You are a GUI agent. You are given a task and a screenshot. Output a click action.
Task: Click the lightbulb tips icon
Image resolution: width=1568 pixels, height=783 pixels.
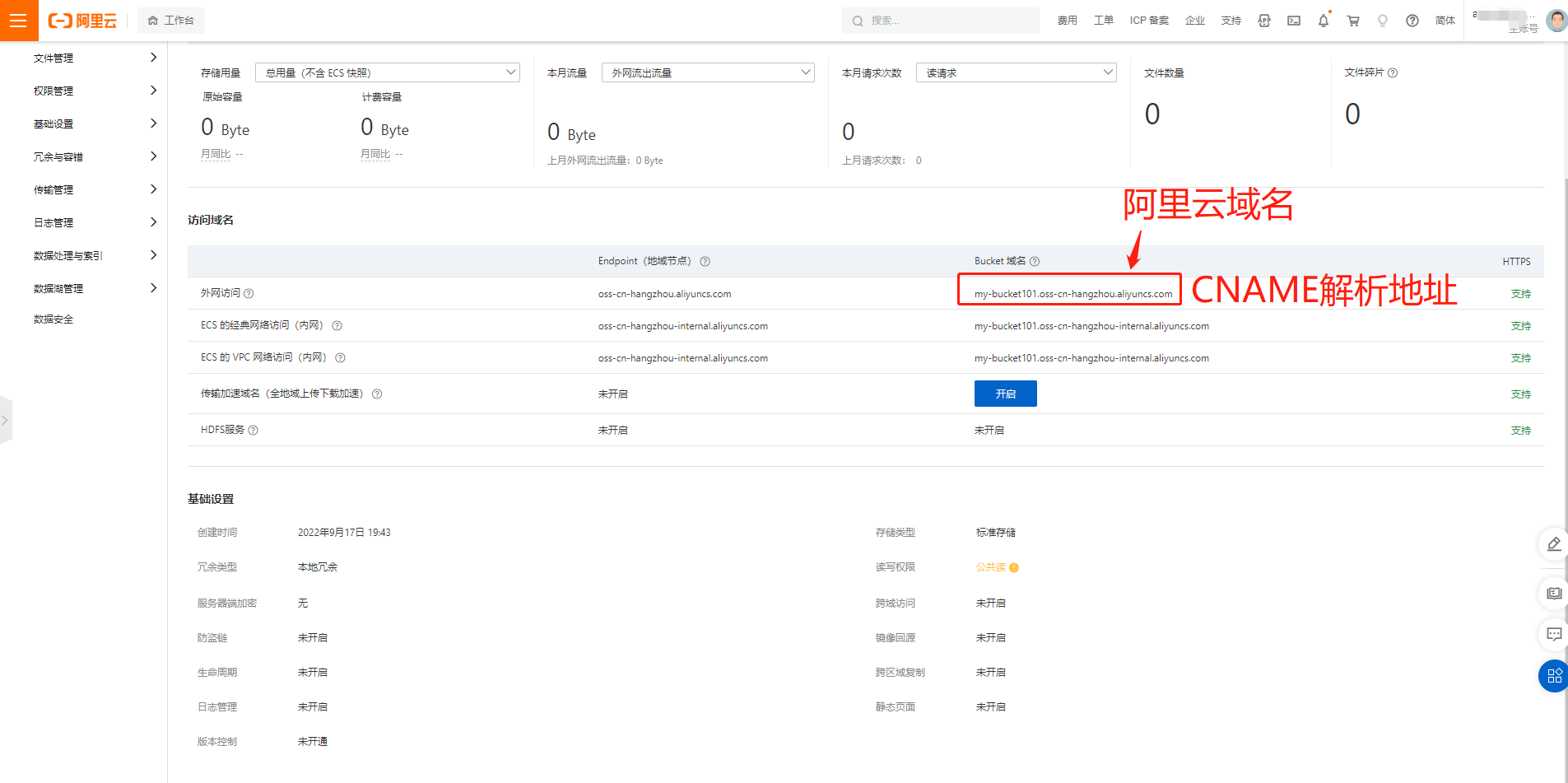coord(1383,21)
